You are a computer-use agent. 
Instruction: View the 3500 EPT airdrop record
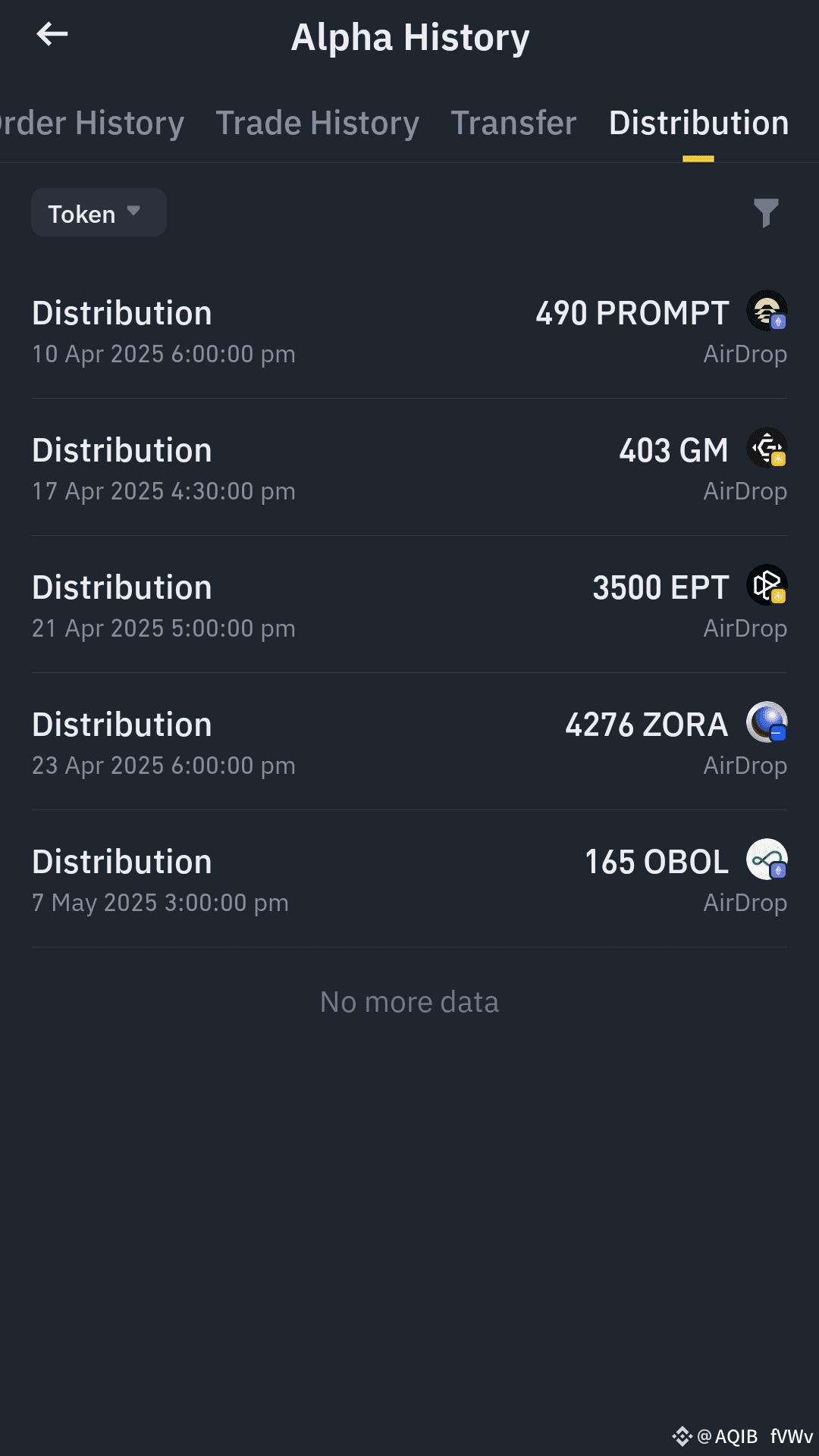pos(409,605)
